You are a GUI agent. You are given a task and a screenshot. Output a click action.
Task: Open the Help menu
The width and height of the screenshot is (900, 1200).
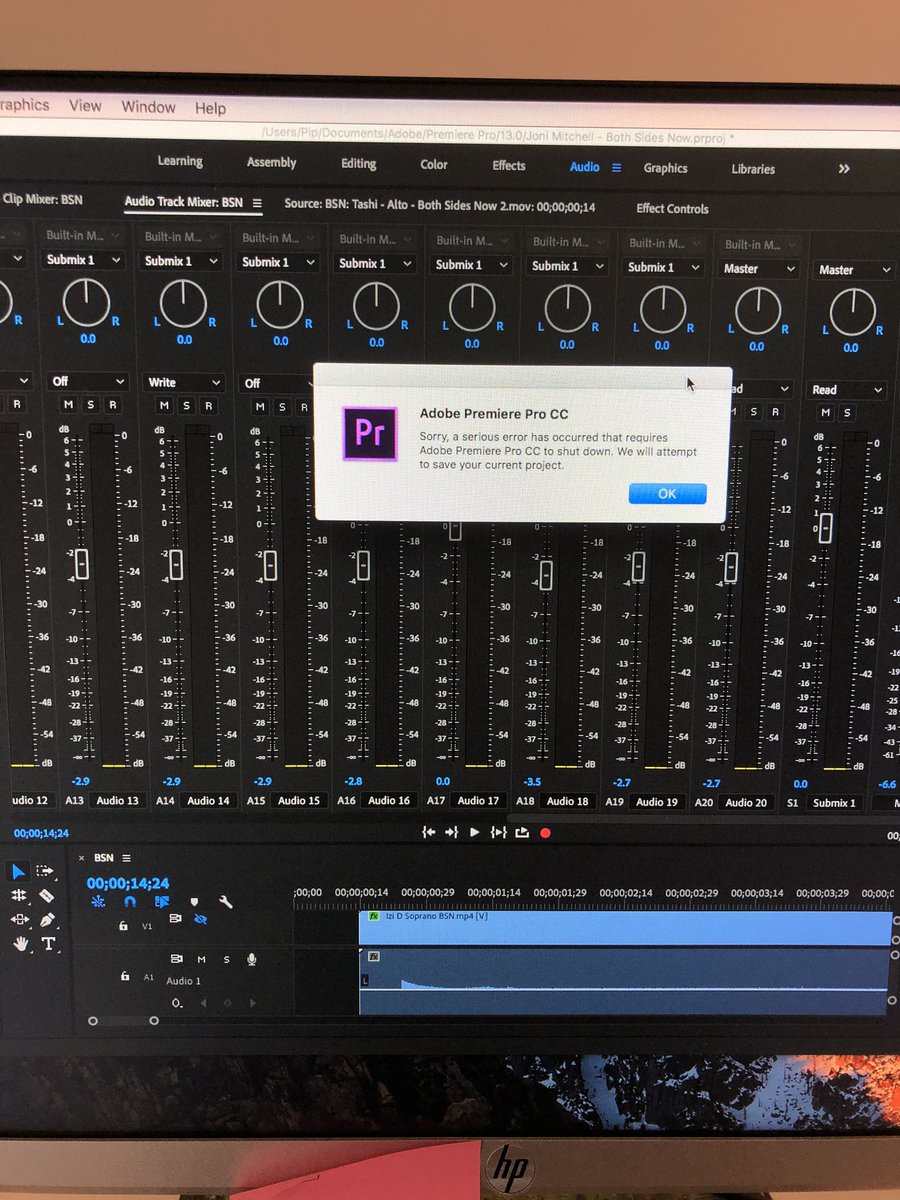tap(210, 108)
